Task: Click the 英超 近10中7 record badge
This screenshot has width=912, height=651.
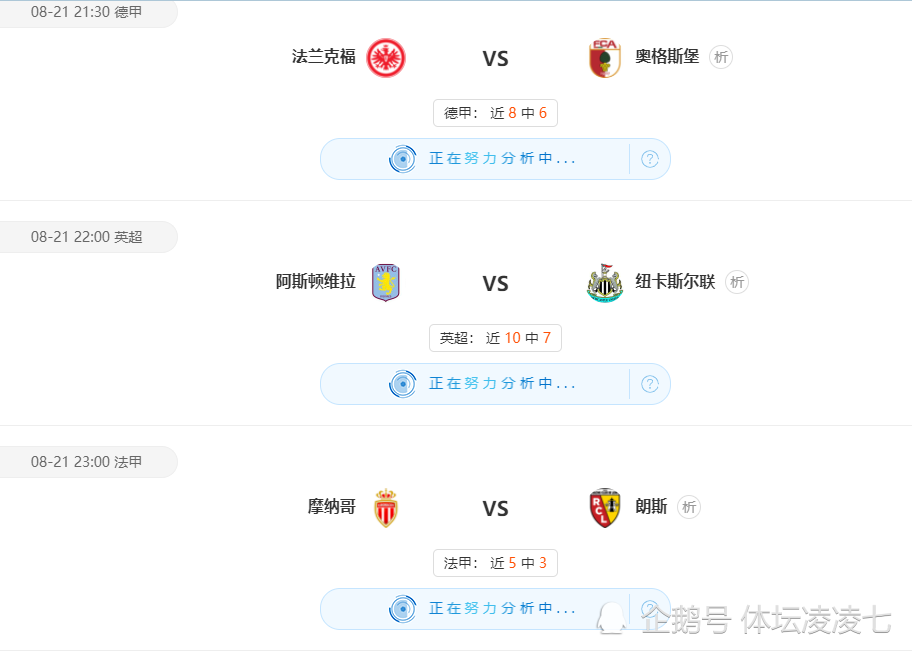Action: pos(496,338)
